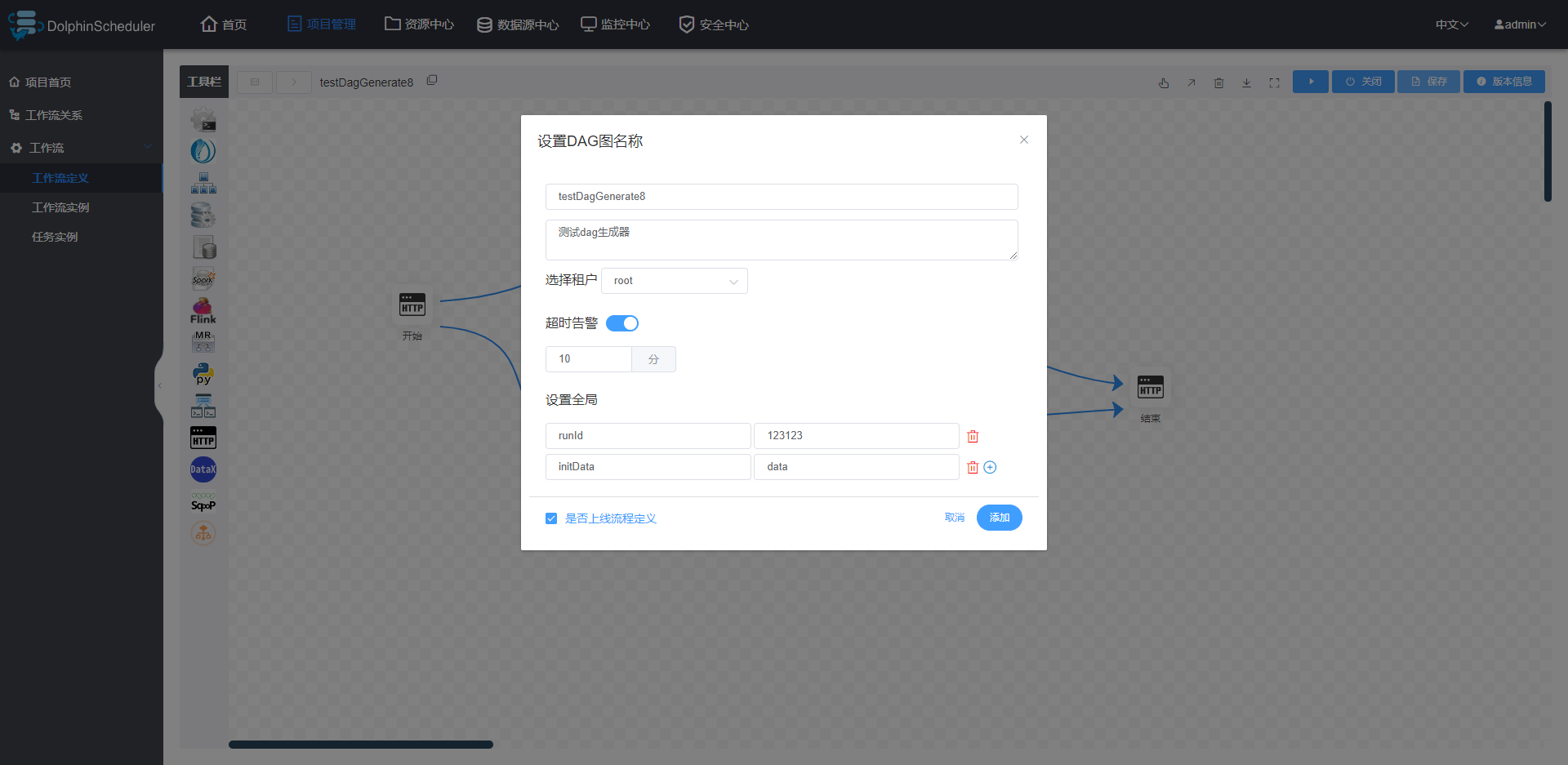The width and height of the screenshot is (1568, 765).
Task: Select the HTTP task icon in the toolbar
Action: 203,438
